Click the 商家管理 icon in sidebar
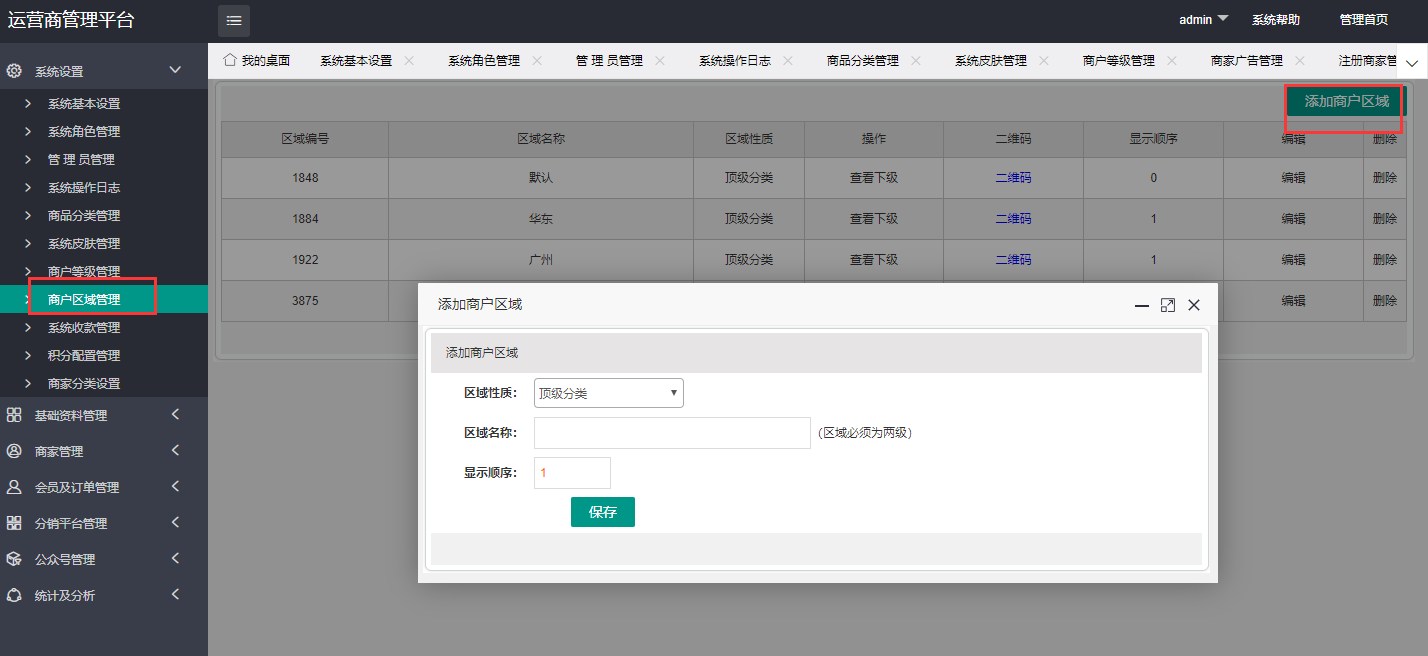Viewport: 1428px width, 656px height. coord(14,451)
